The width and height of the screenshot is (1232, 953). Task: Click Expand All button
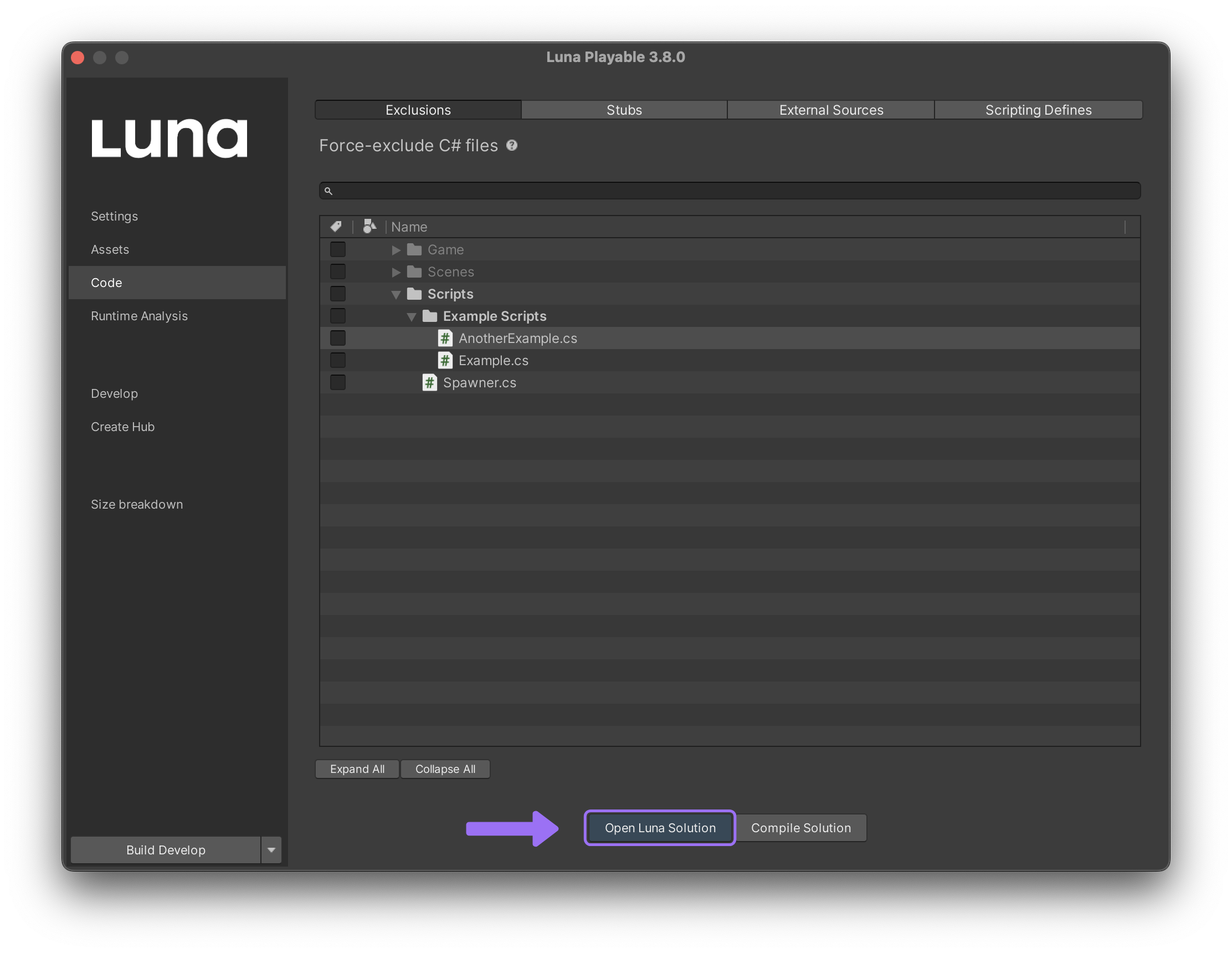point(356,768)
